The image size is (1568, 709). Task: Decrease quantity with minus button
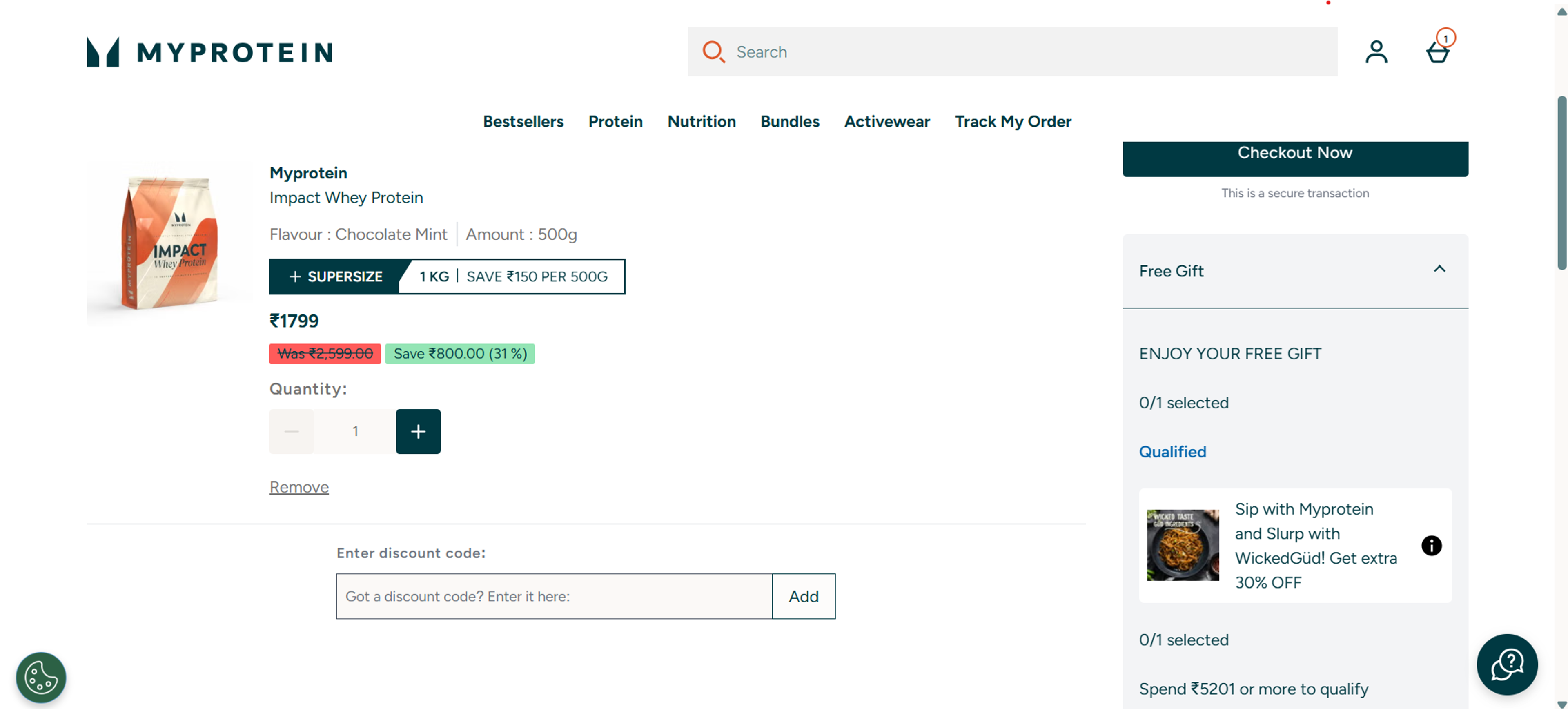click(292, 432)
